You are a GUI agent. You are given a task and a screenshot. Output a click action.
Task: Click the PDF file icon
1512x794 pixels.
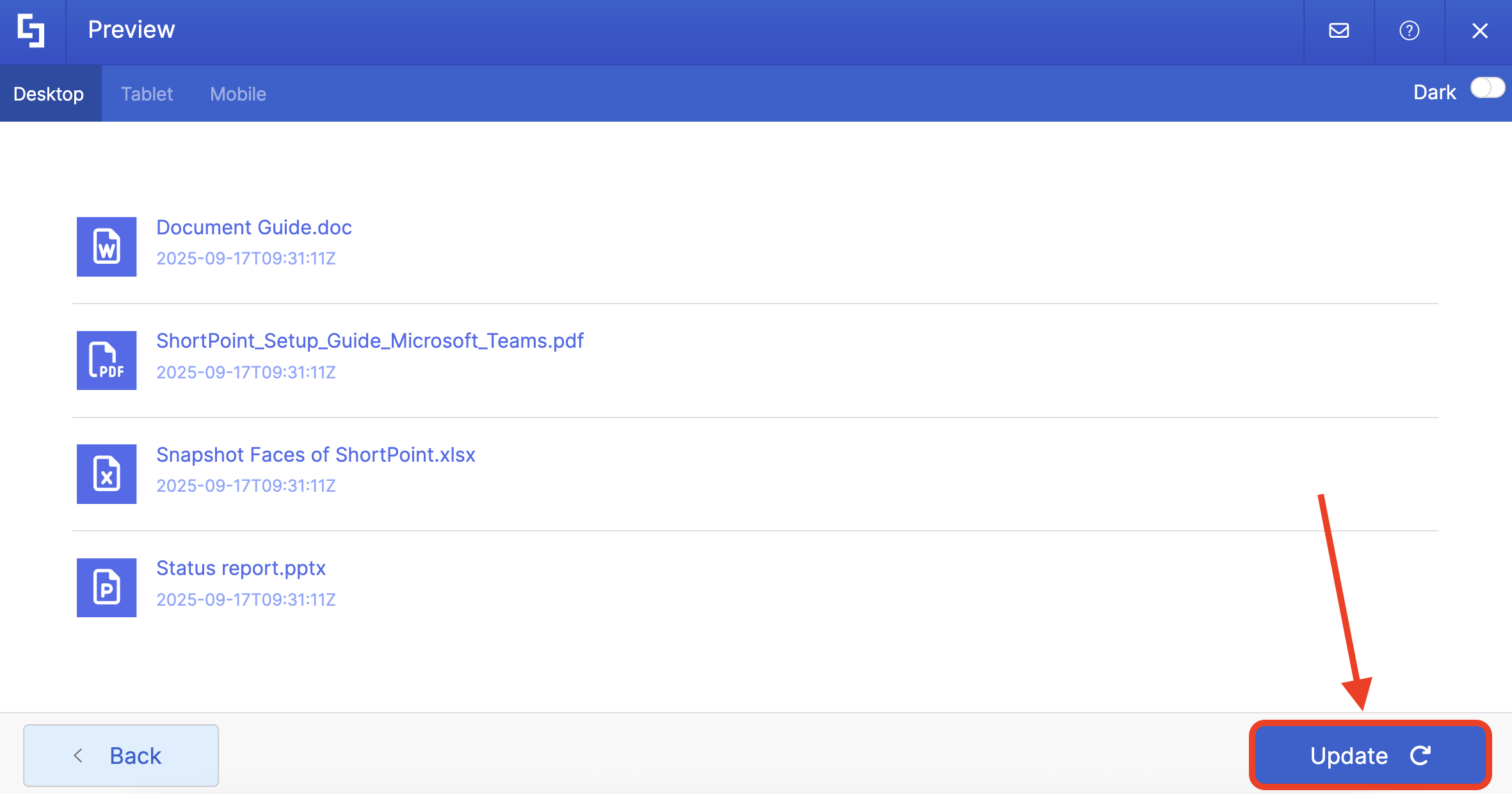pos(106,361)
